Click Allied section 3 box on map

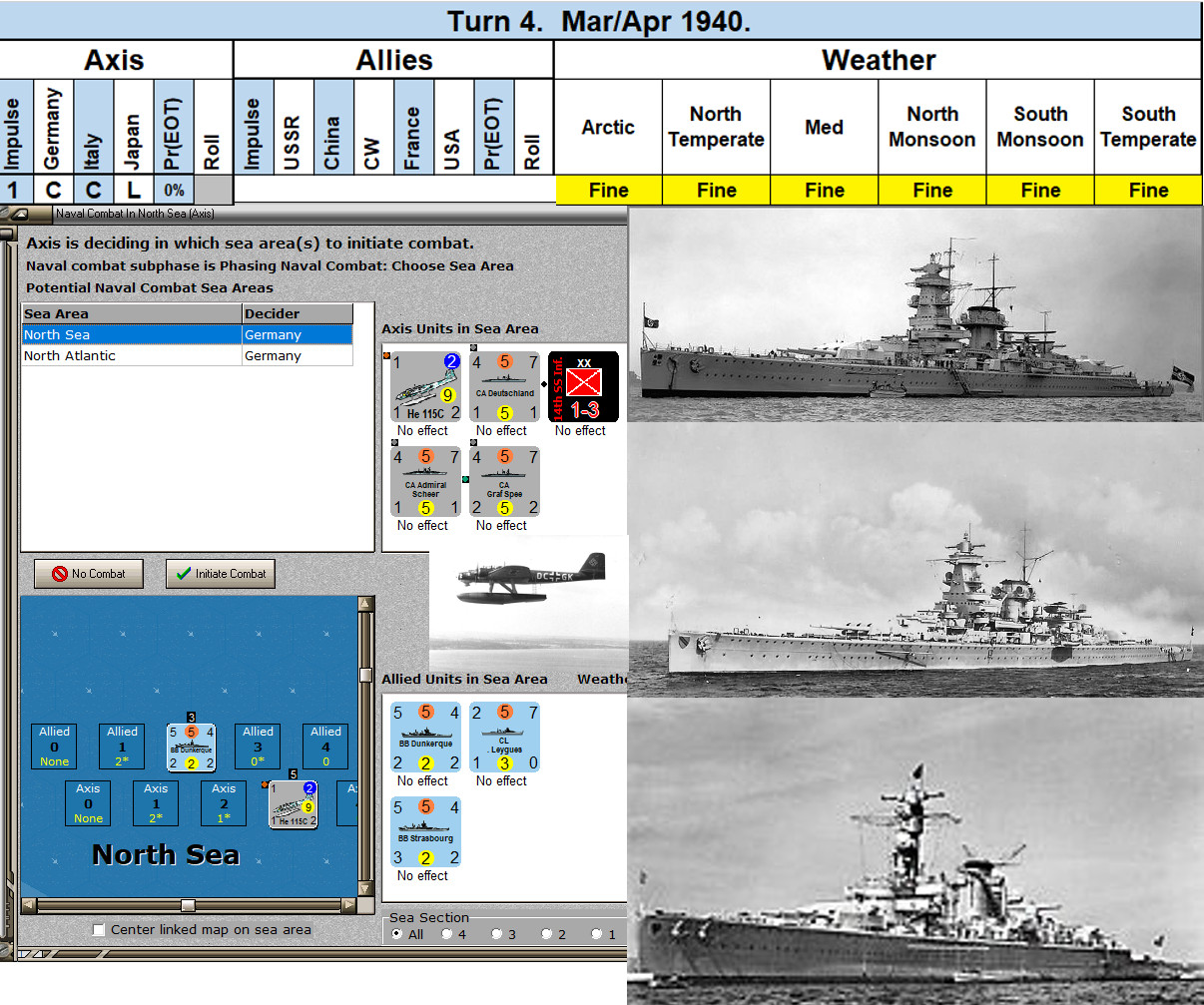[x=259, y=747]
